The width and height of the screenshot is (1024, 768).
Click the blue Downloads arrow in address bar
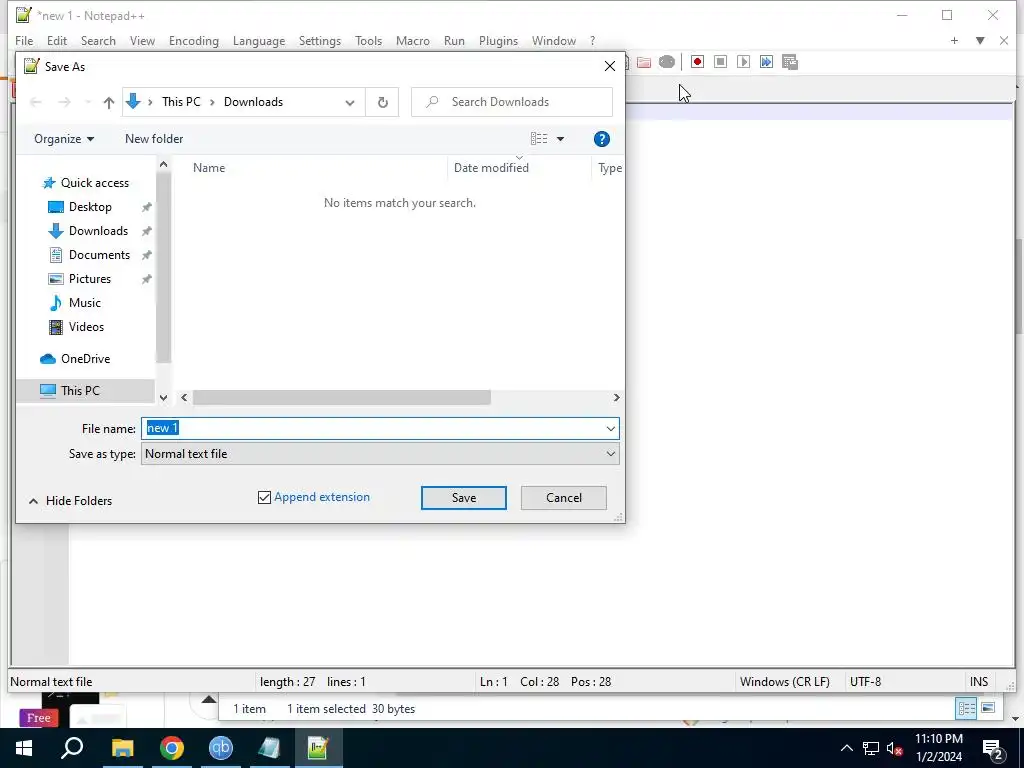click(x=133, y=101)
